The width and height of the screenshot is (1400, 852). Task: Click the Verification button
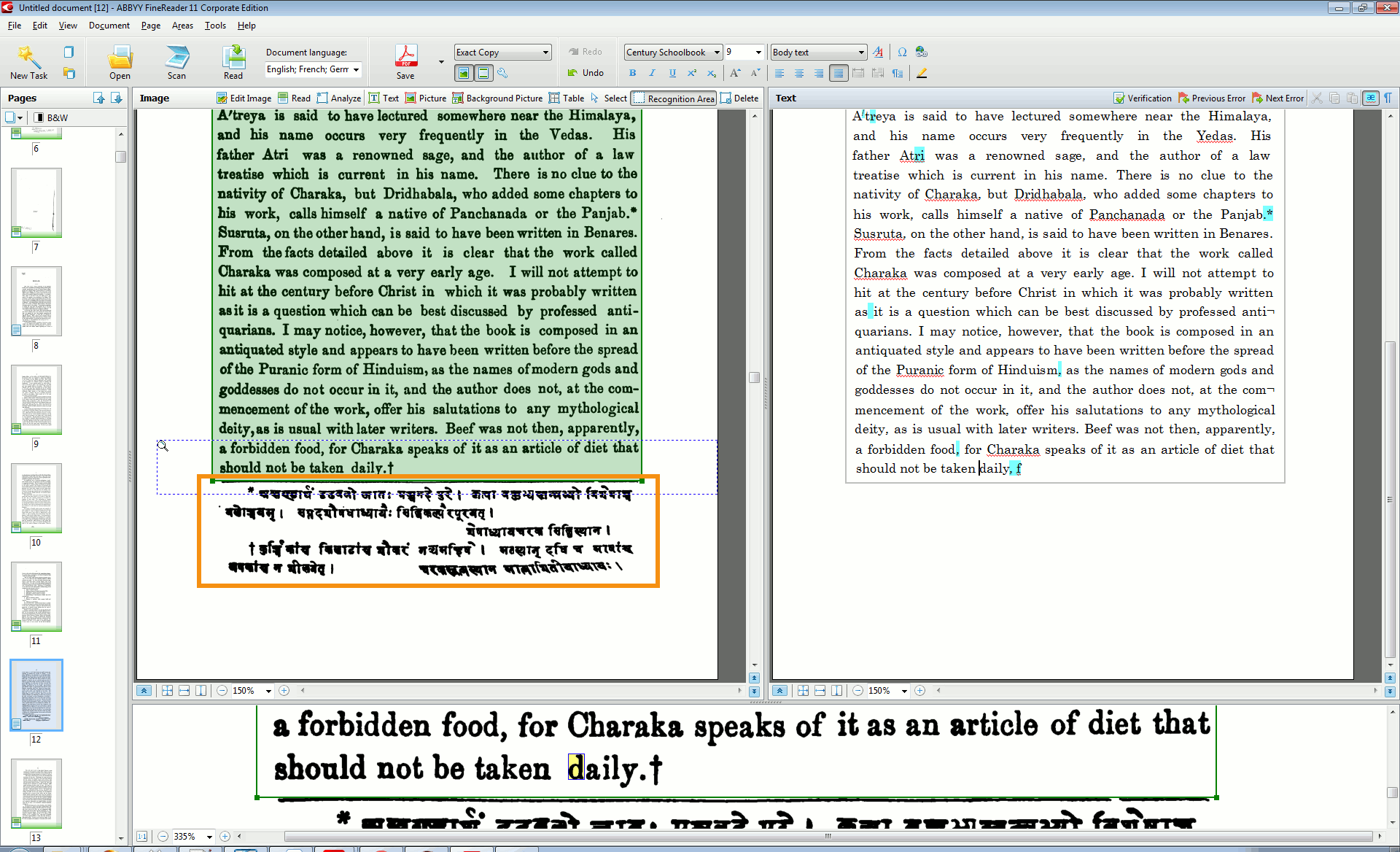(x=1143, y=98)
